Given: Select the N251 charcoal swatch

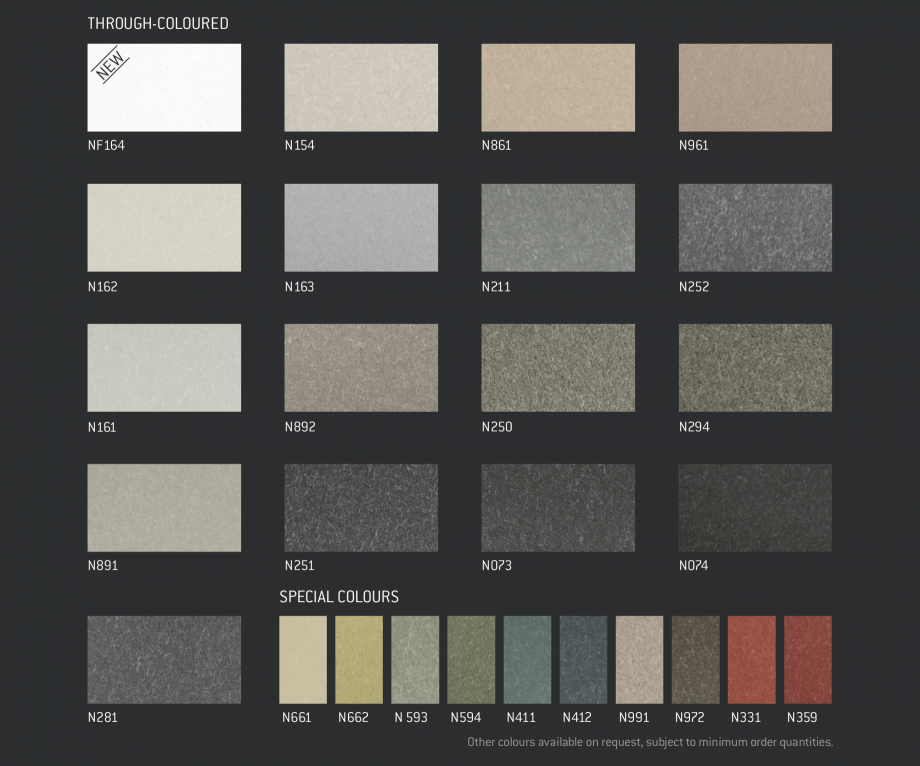Looking at the screenshot, I should (361, 508).
